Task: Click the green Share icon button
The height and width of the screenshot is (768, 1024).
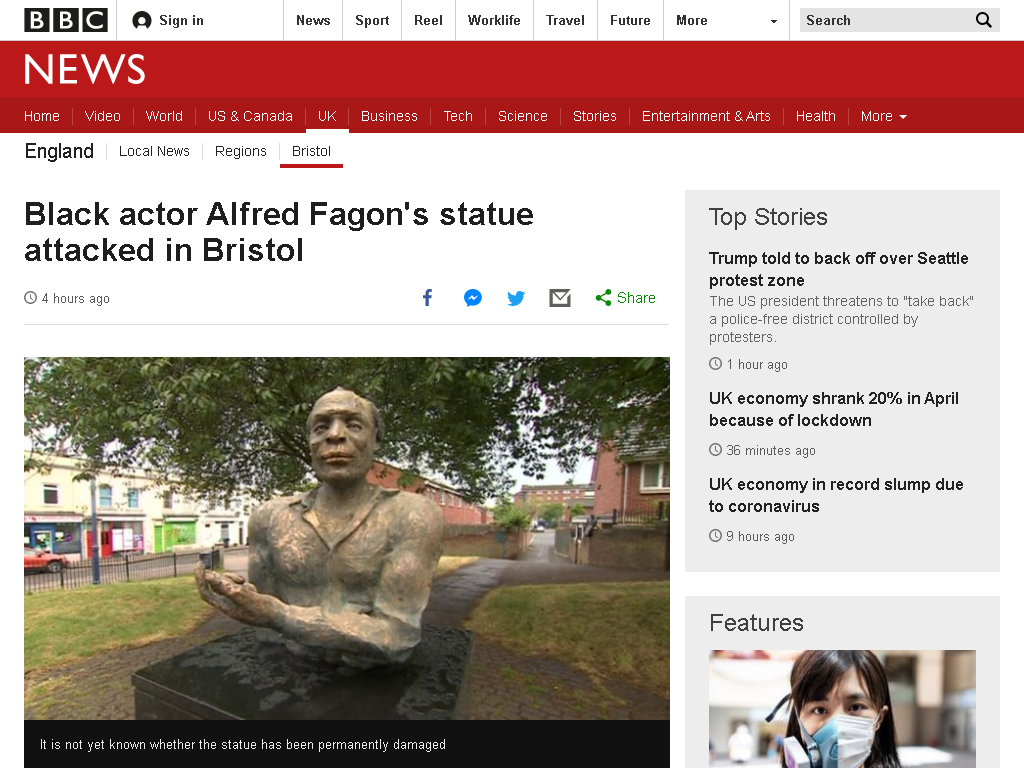Action: (x=625, y=298)
